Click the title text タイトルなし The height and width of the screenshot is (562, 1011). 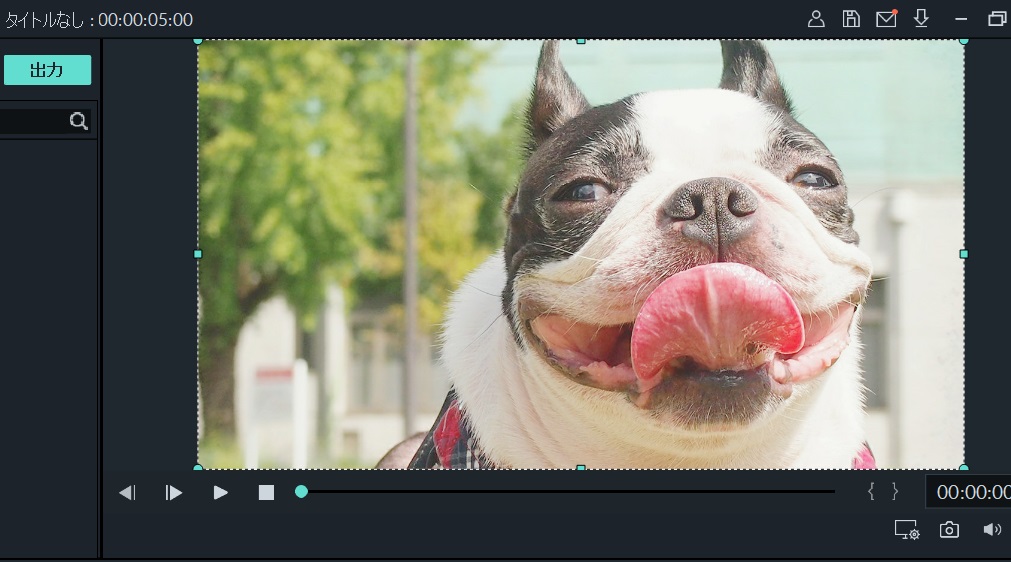(44, 20)
